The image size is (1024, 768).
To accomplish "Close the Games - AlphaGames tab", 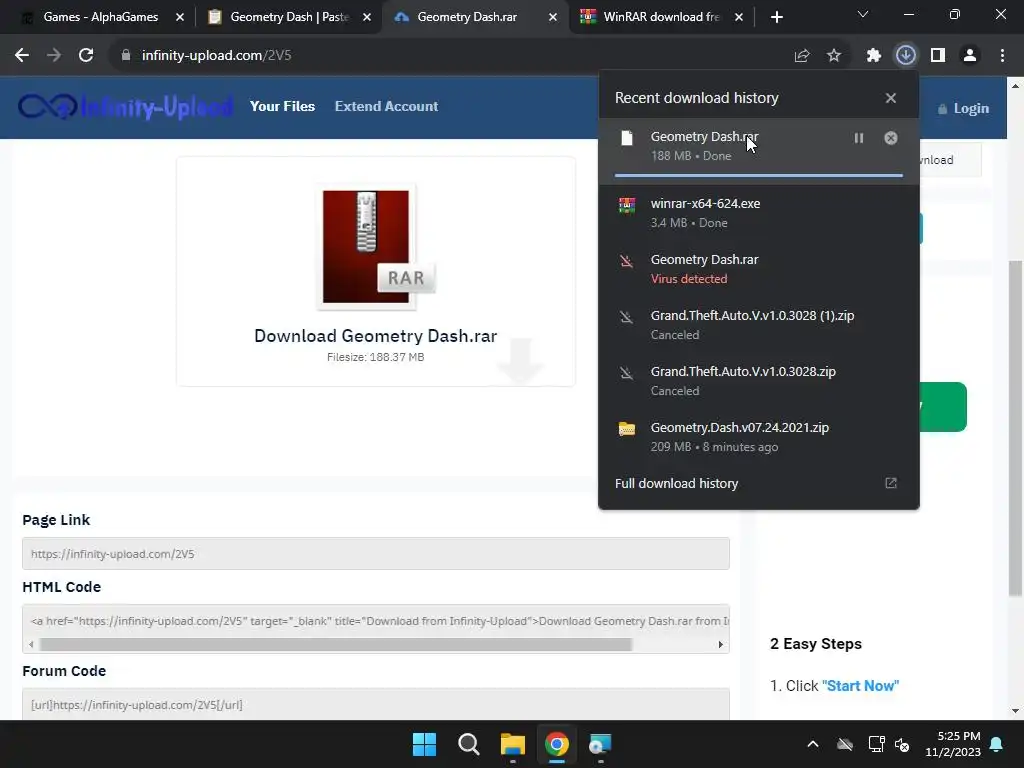I will click(180, 17).
